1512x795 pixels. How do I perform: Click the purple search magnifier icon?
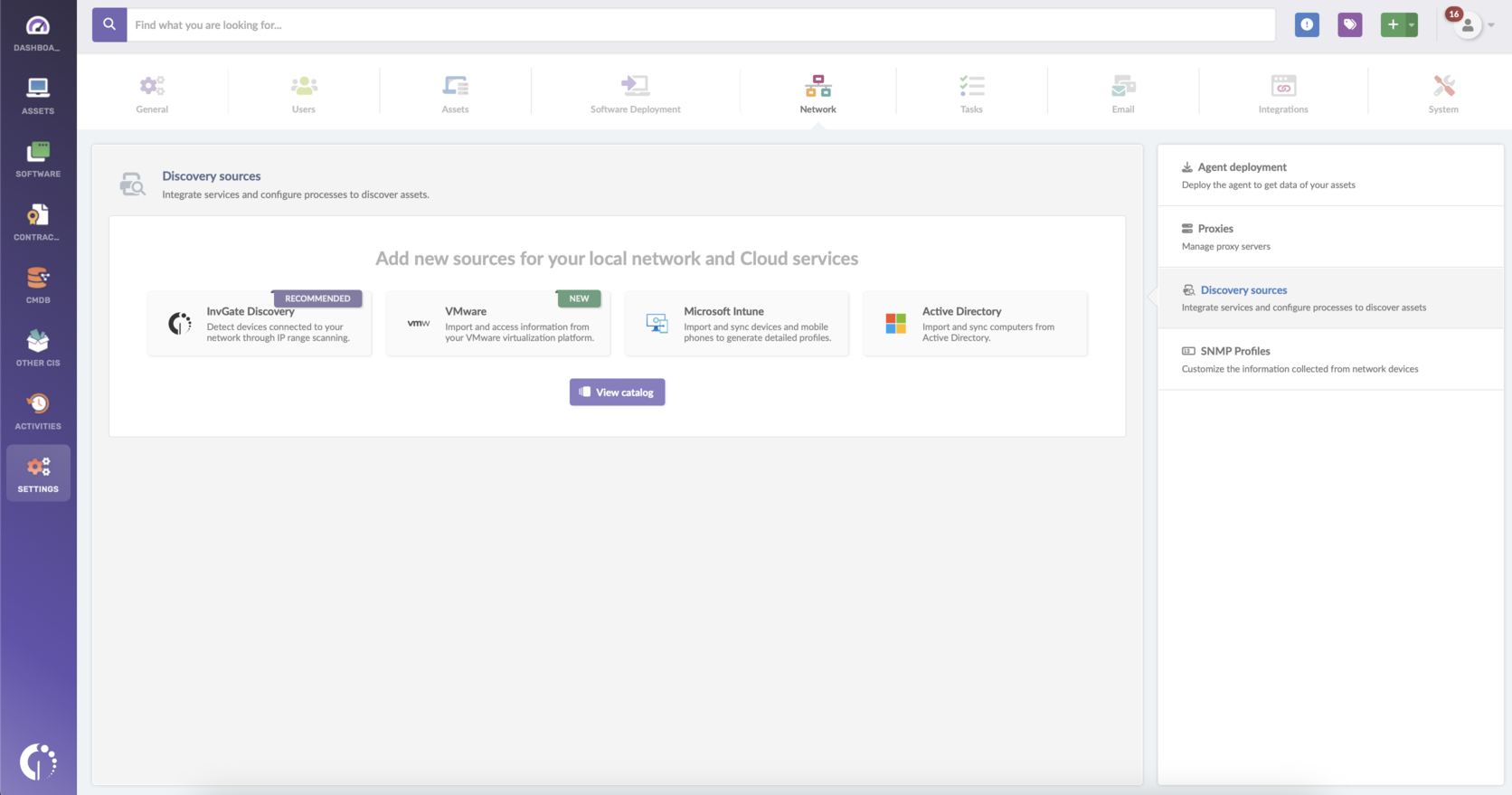[109, 25]
